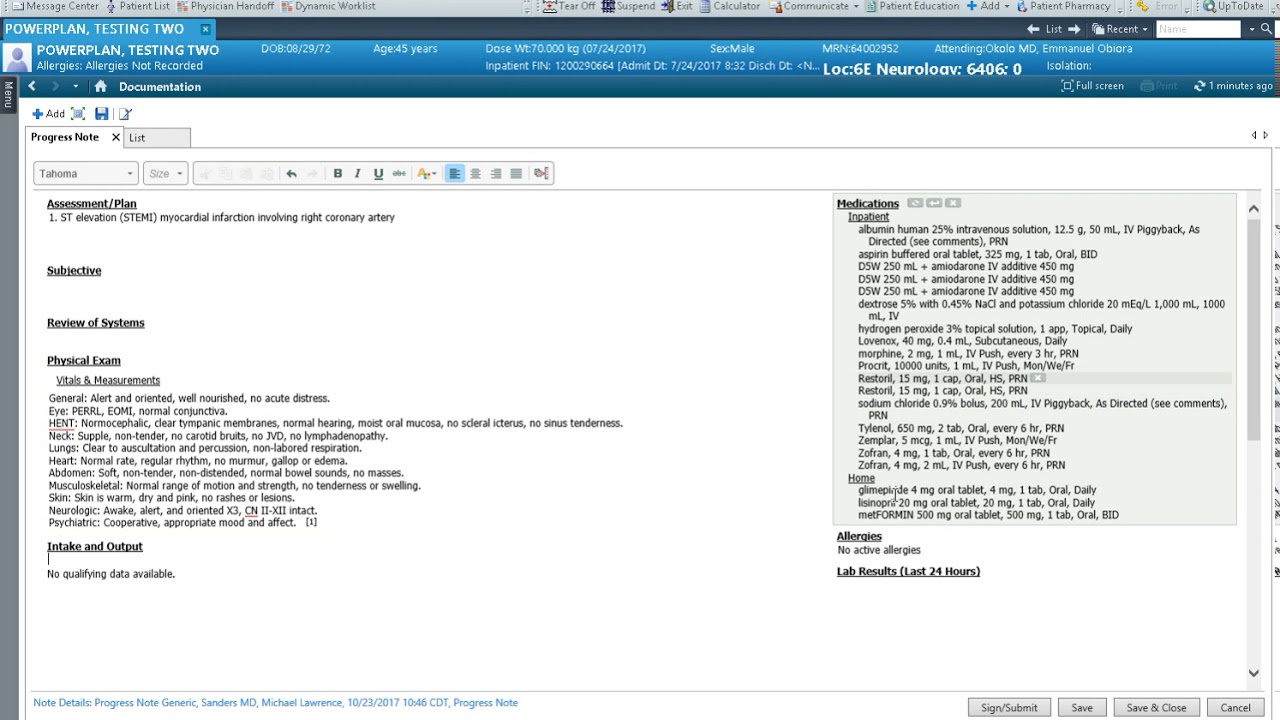Click the green-bordered preview icon next to Add
Image resolution: width=1280 pixels, height=720 pixels.
click(78, 114)
